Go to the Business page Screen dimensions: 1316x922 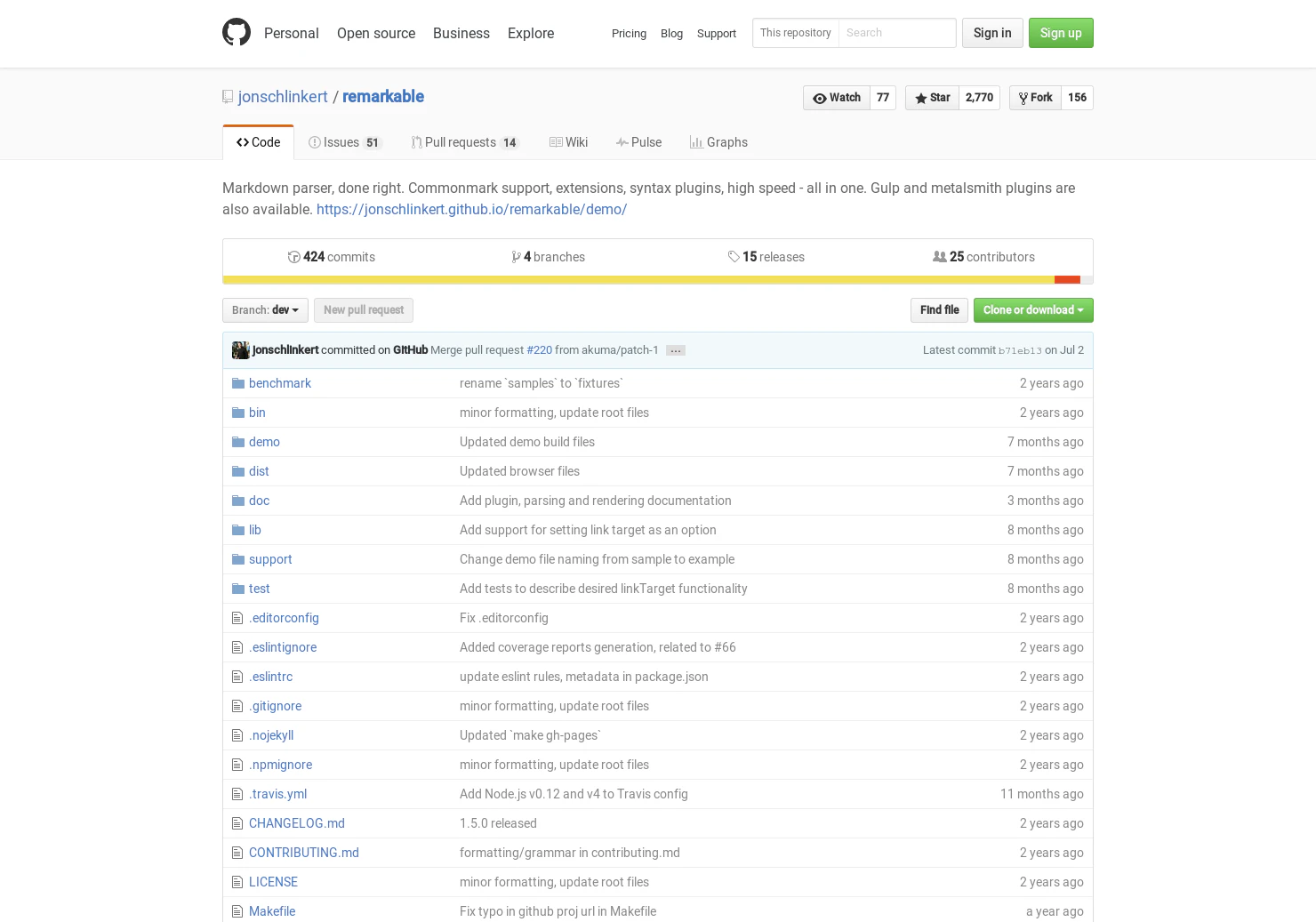tap(461, 33)
